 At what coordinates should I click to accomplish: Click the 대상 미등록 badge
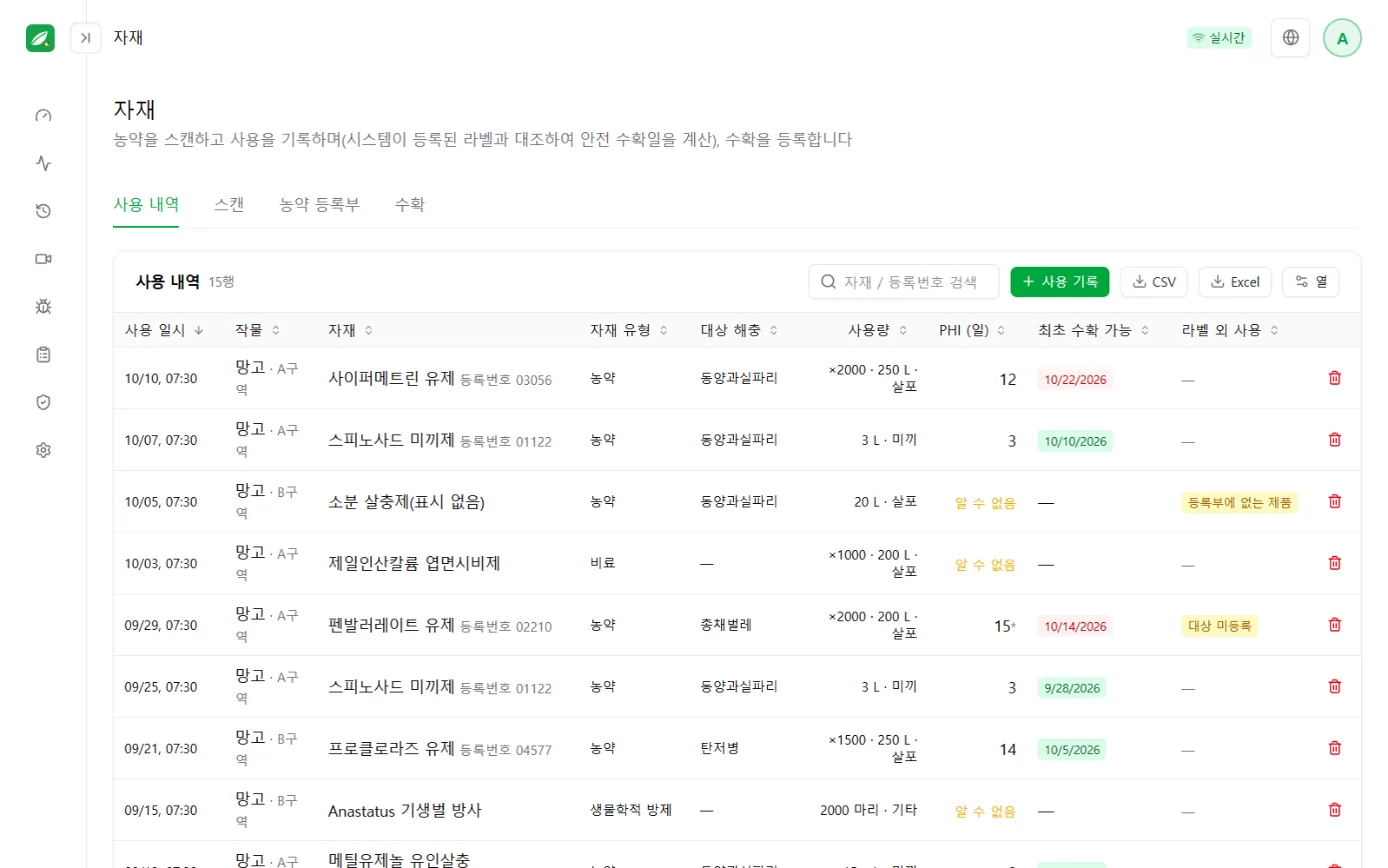point(1219,626)
